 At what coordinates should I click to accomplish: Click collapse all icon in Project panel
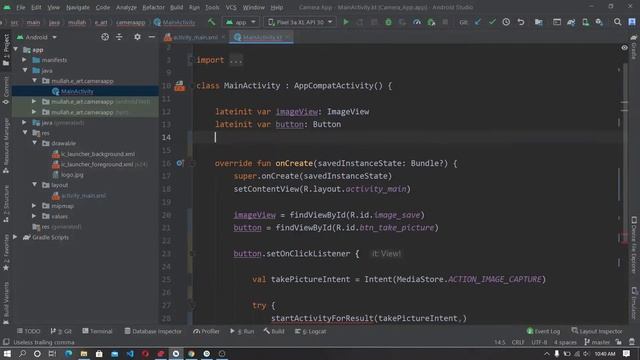[119, 37]
